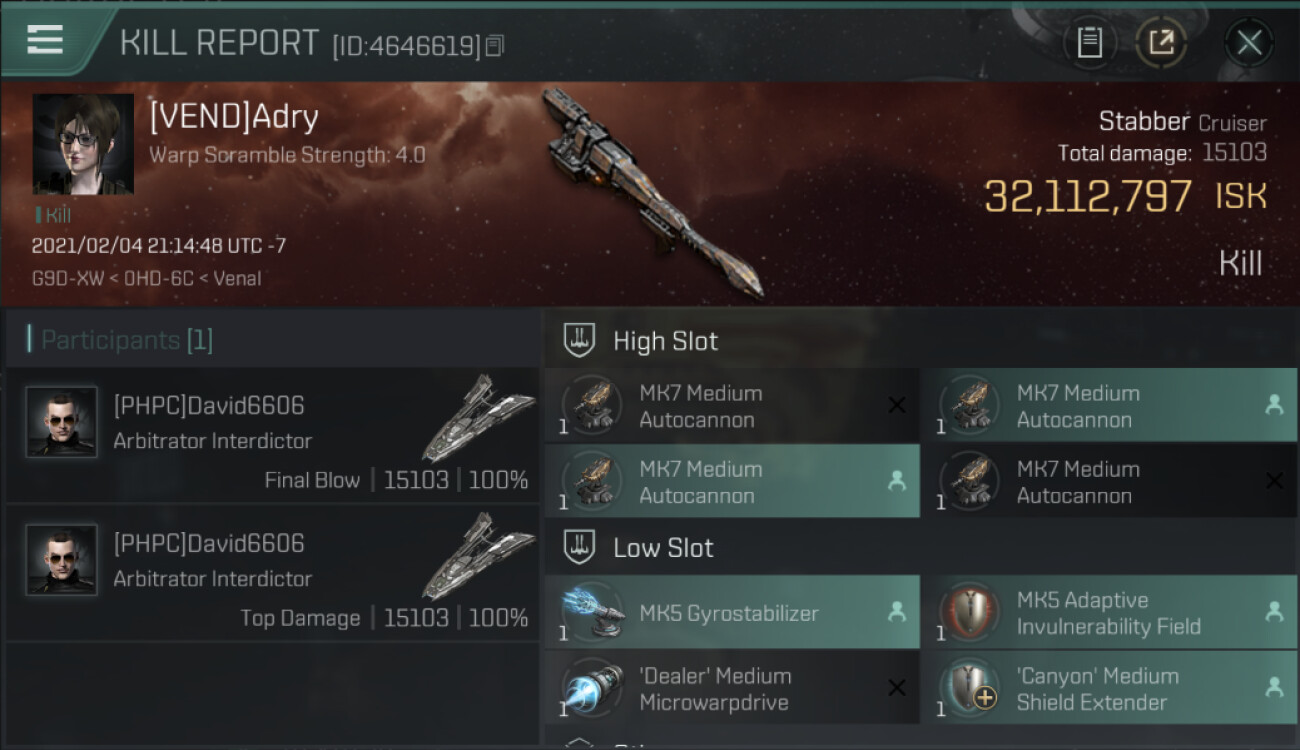Close the Kill Report window
The image size is (1300, 750).
[1249, 42]
